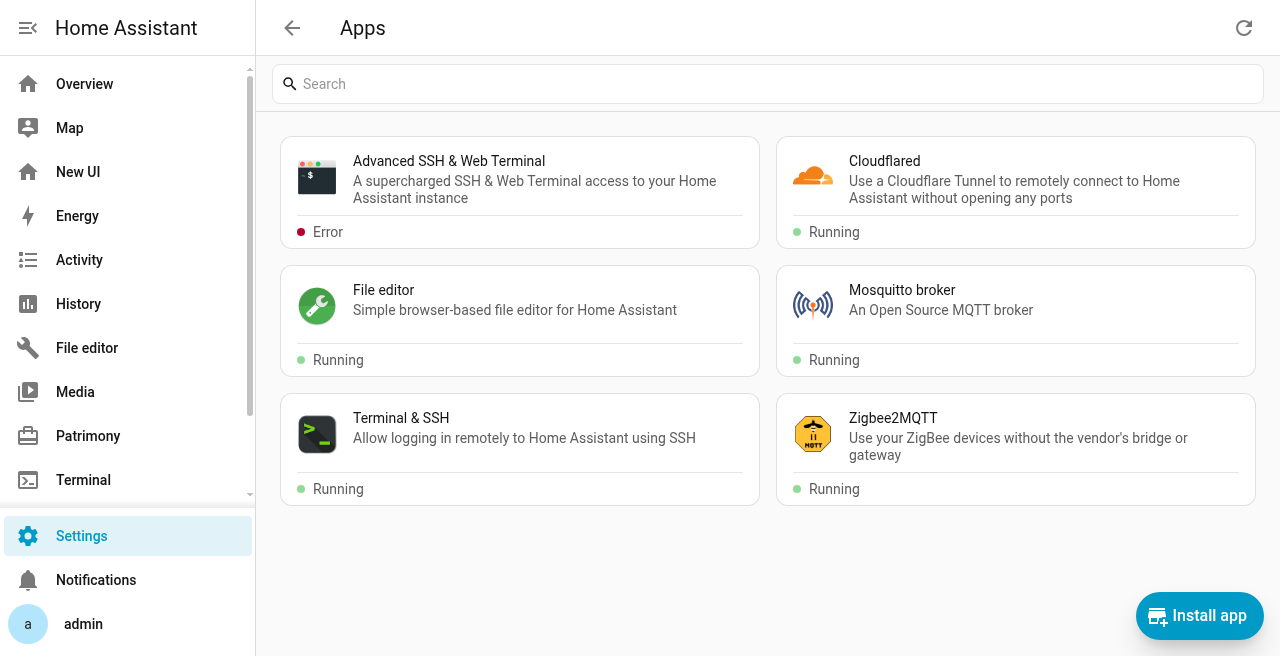The height and width of the screenshot is (656, 1280).
Task: Click the Patrimony briefcase icon
Action: point(28,436)
